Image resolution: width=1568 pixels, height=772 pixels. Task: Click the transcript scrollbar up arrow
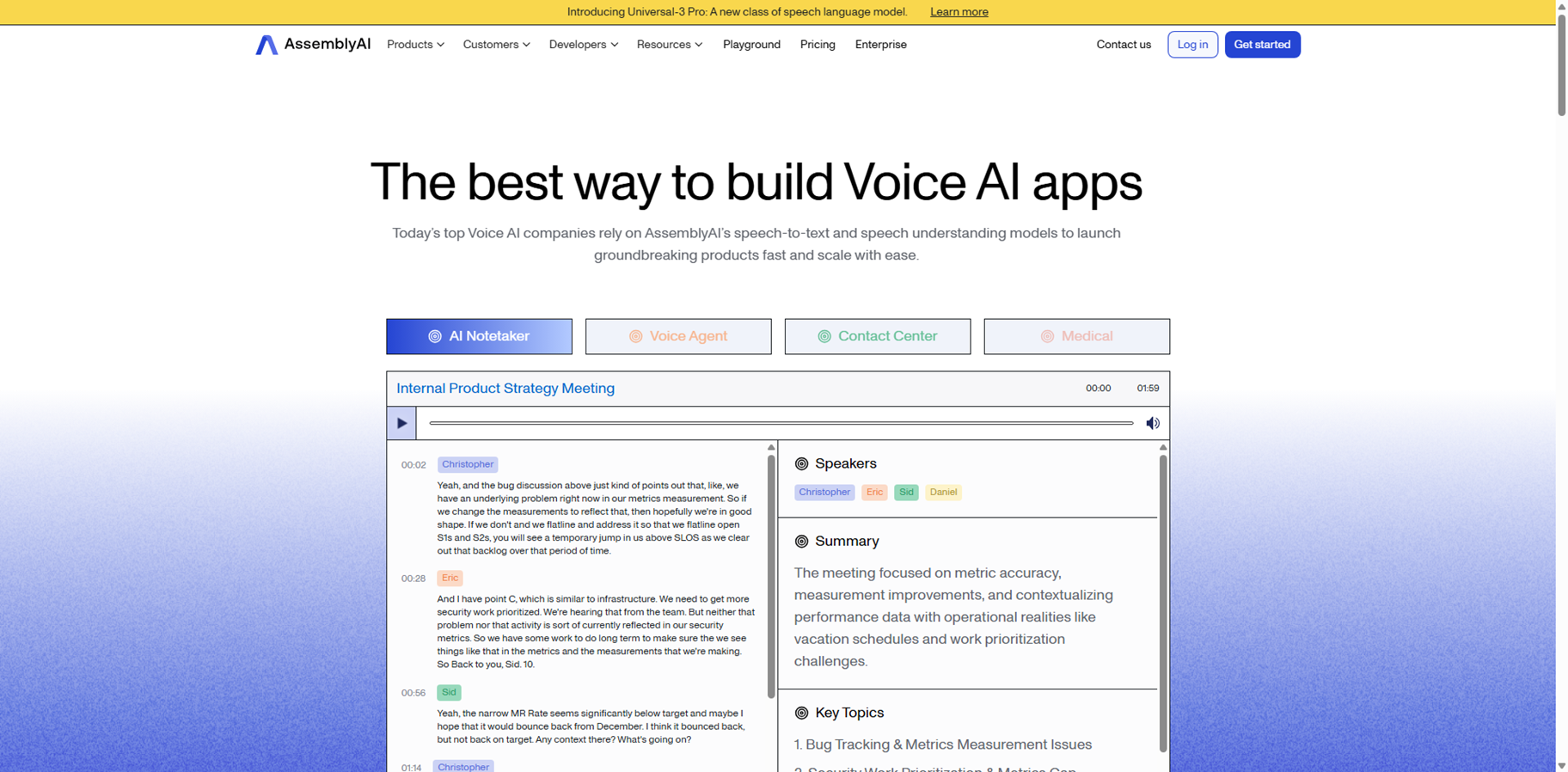771,447
